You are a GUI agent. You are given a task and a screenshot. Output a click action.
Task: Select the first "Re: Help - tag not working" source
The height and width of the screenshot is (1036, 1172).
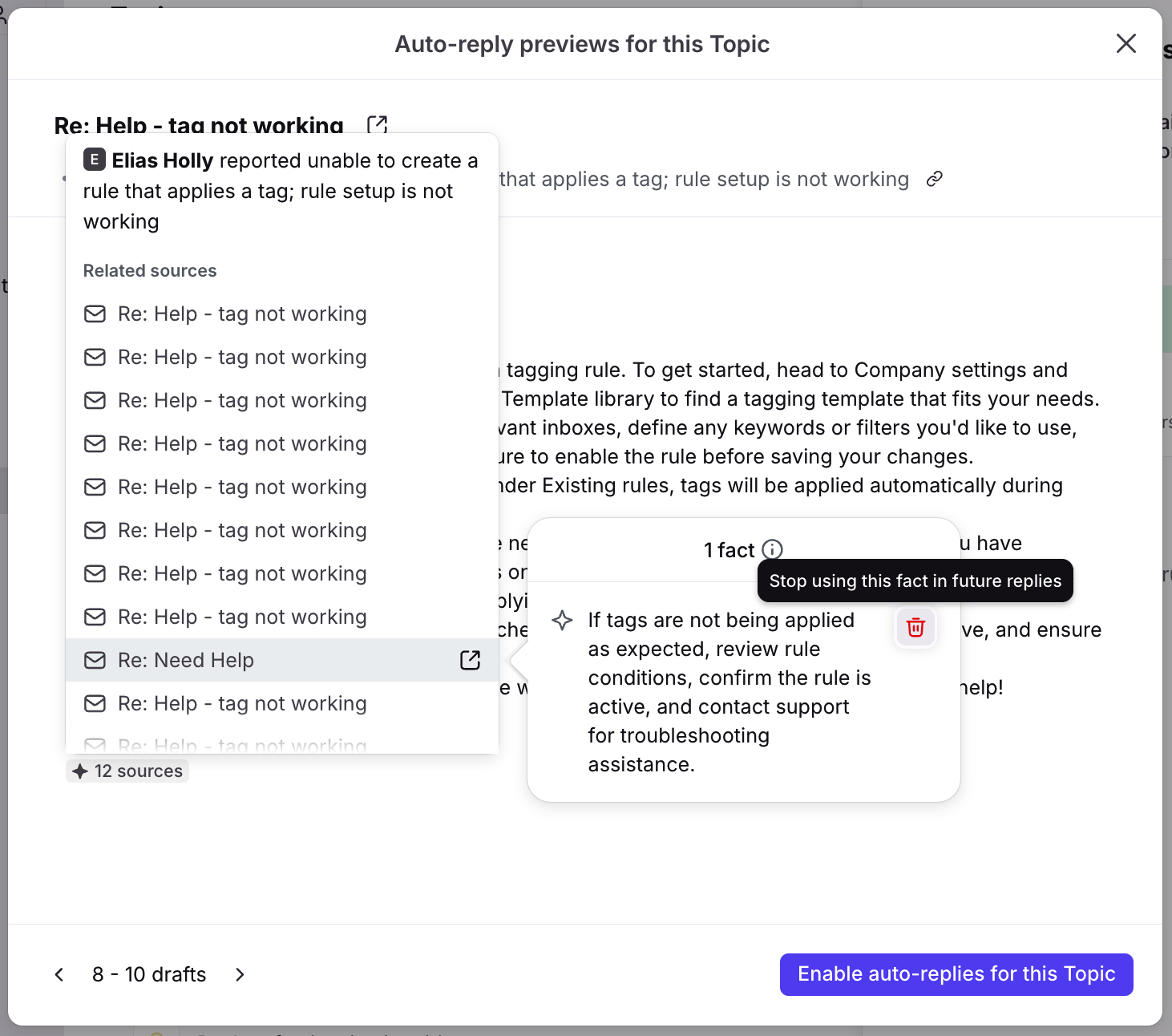(x=242, y=314)
